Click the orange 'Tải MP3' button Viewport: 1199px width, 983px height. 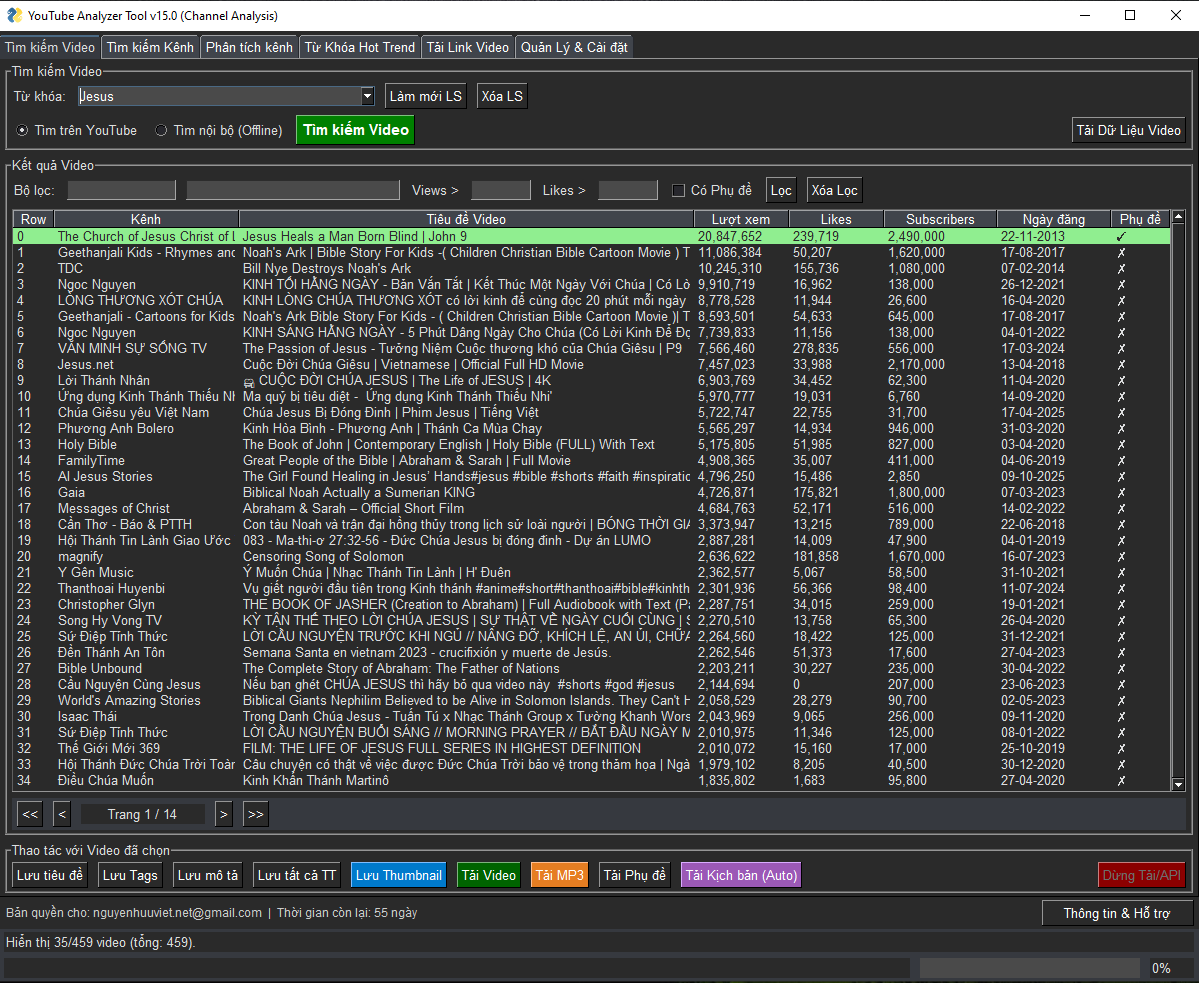coord(560,875)
